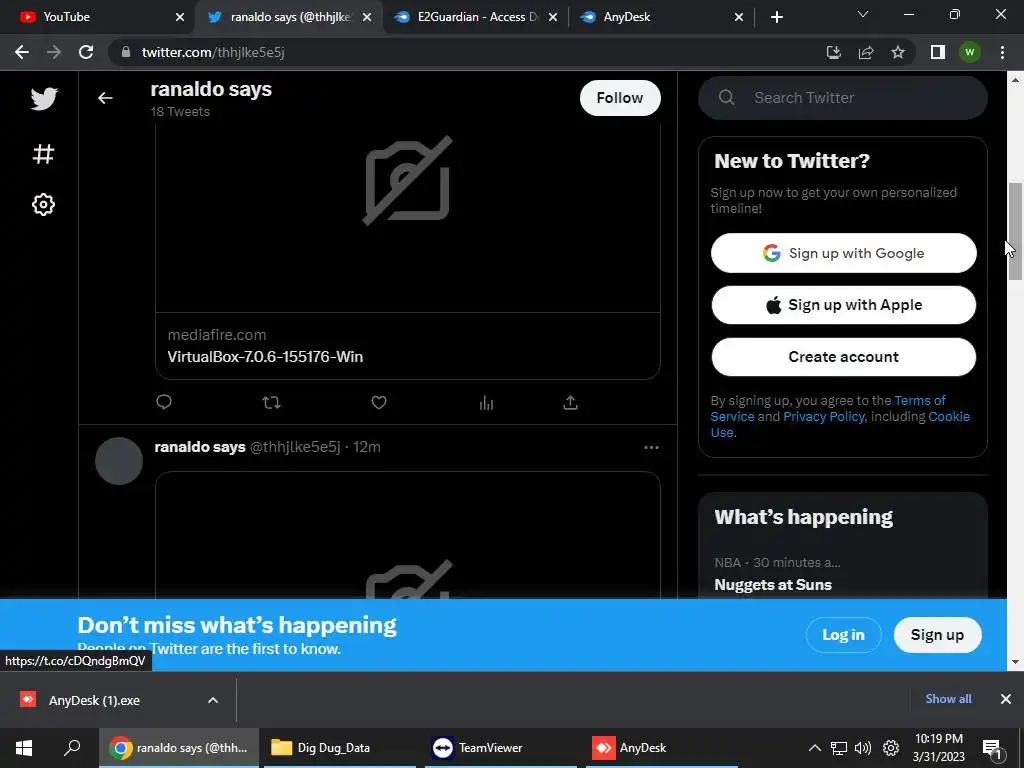
Task: Click the volume icon in the system tray
Action: pyautogui.click(x=863, y=748)
